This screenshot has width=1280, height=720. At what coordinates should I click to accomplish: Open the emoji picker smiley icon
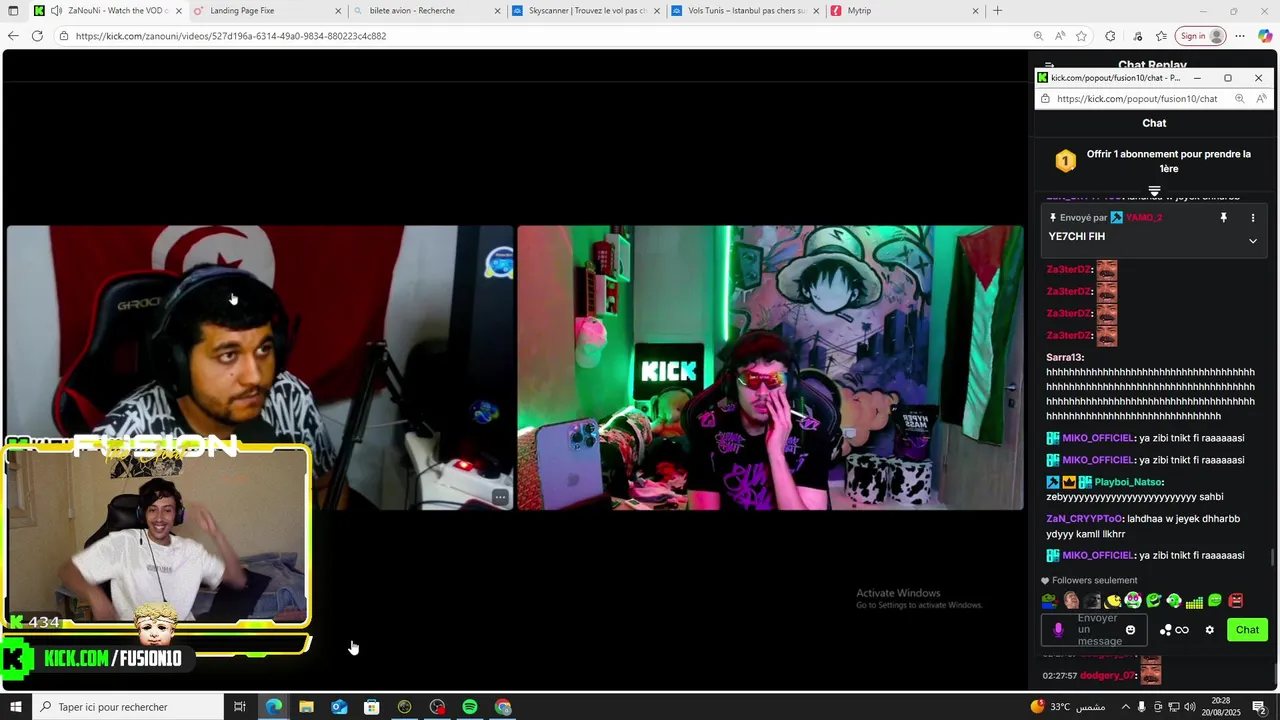tap(1131, 630)
